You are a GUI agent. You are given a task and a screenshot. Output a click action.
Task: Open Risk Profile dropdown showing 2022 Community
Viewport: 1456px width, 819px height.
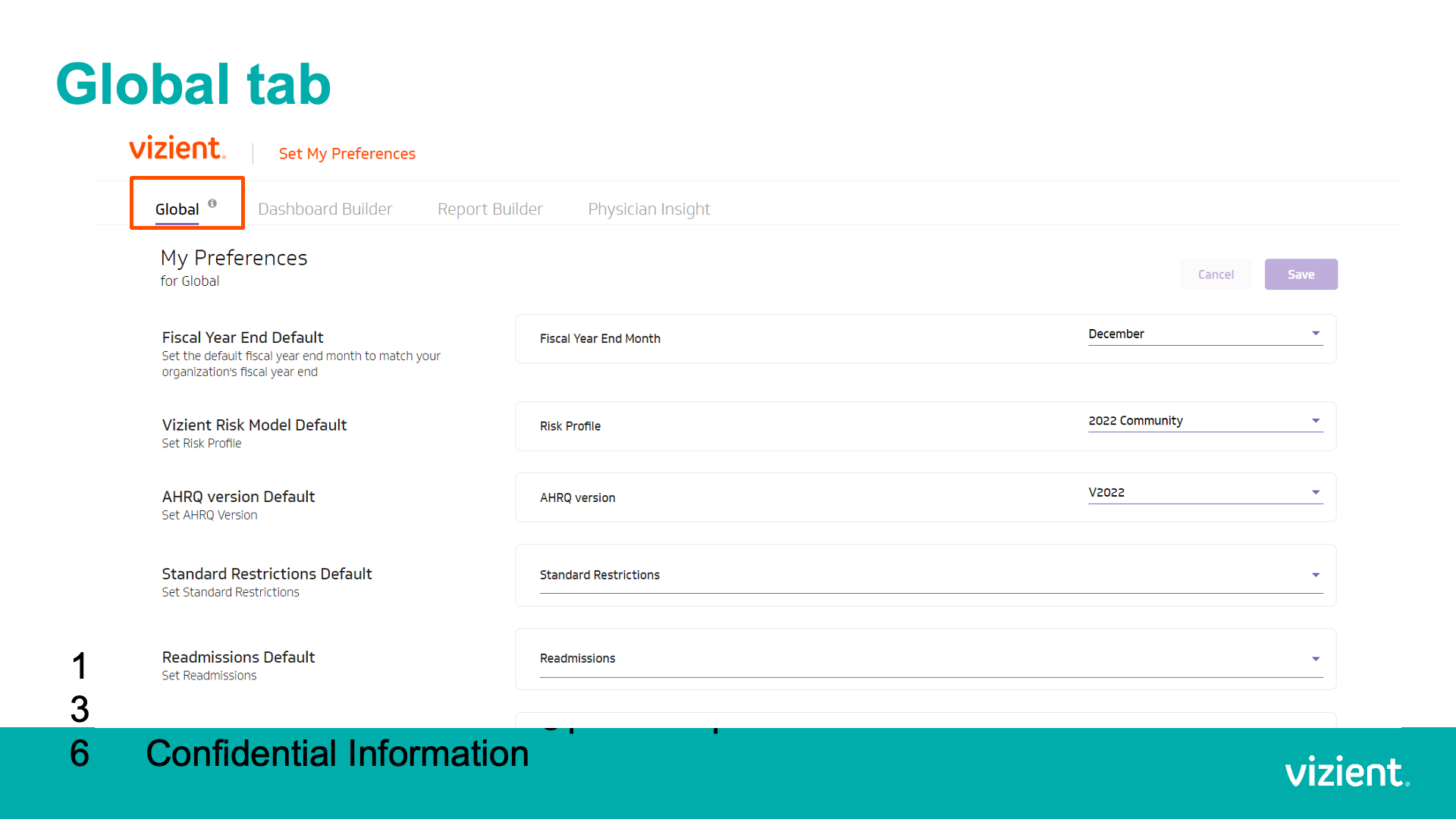click(x=1206, y=421)
